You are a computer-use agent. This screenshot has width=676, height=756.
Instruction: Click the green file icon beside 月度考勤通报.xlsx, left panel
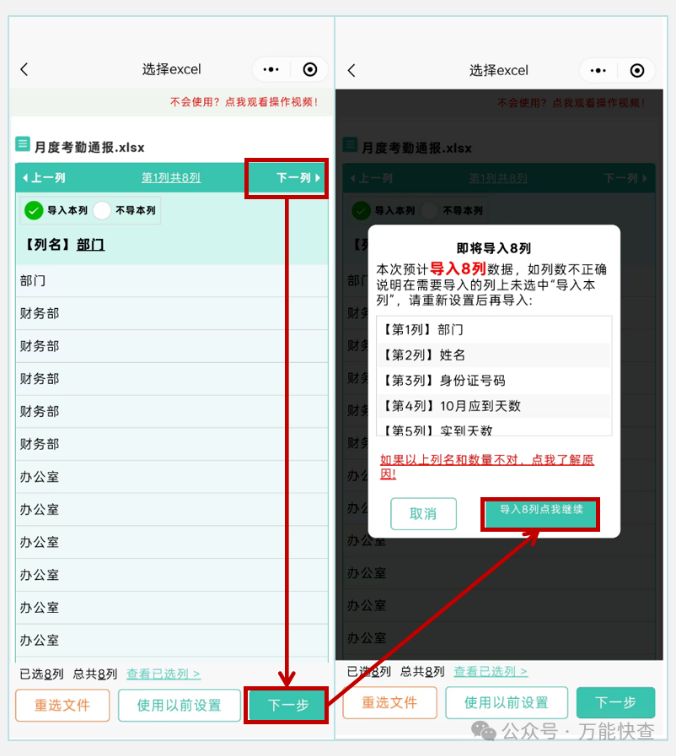point(23,144)
